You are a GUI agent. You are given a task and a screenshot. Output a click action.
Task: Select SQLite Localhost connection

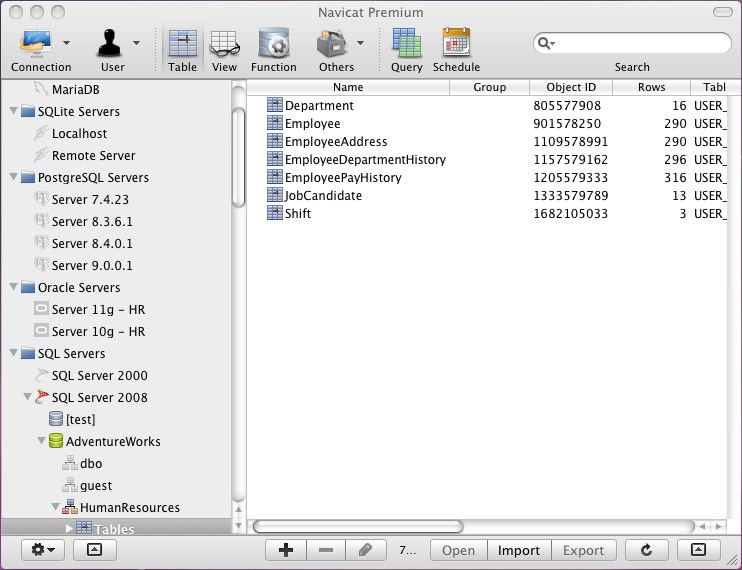[79, 133]
